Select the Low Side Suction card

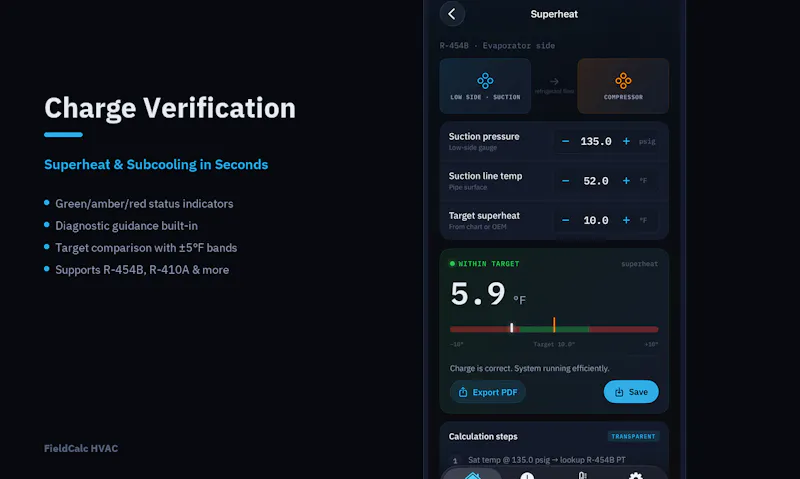click(485, 86)
